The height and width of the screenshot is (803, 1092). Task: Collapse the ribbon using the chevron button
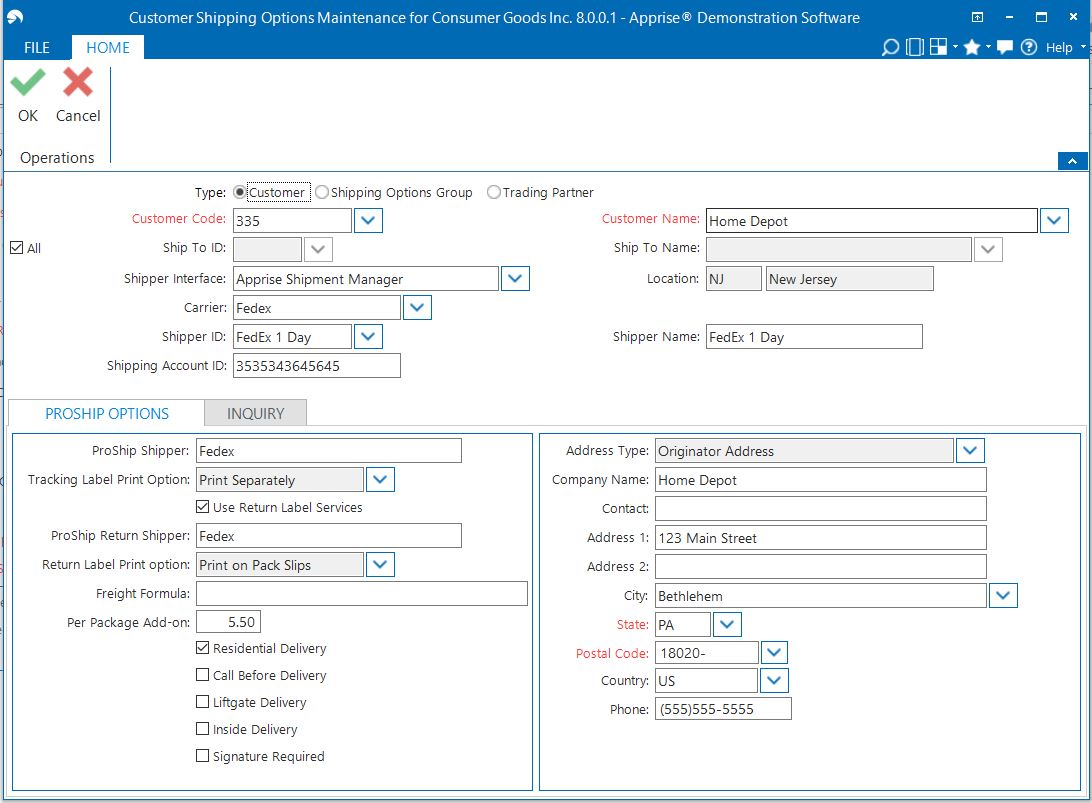click(x=1071, y=161)
